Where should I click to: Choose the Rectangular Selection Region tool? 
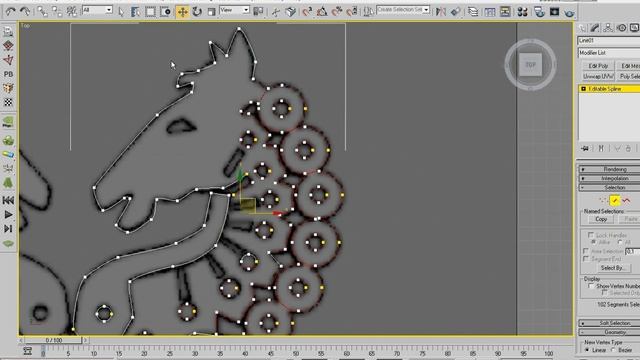pyautogui.click(x=151, y=12)
